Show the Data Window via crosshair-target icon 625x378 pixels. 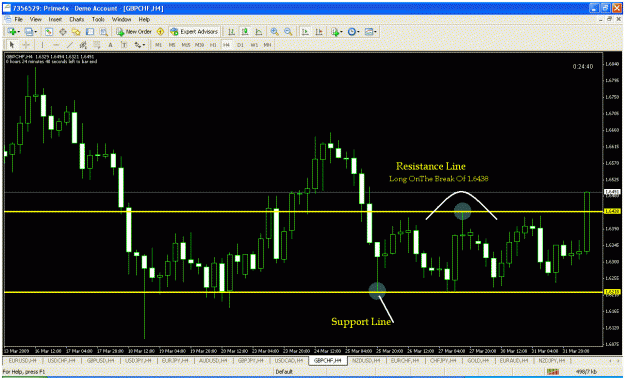point(63,32)
